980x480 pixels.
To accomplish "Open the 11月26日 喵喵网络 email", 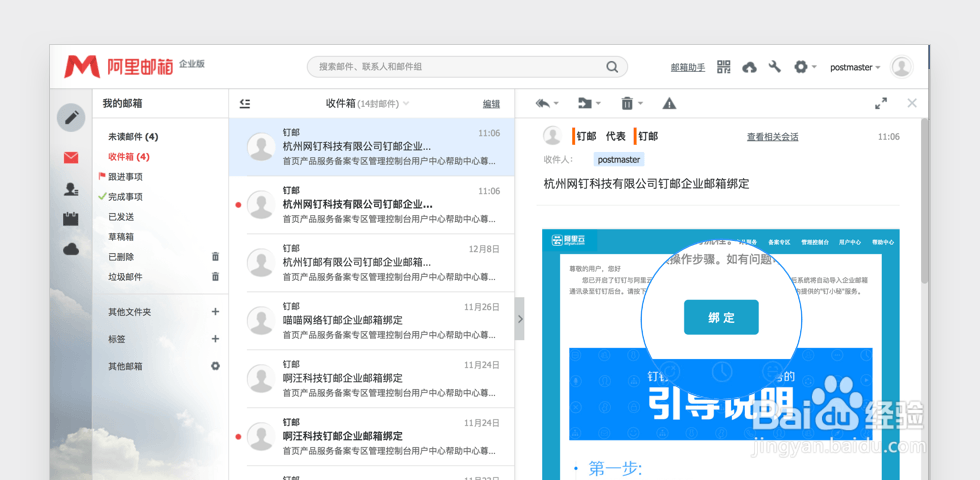I will click(372, 321).
